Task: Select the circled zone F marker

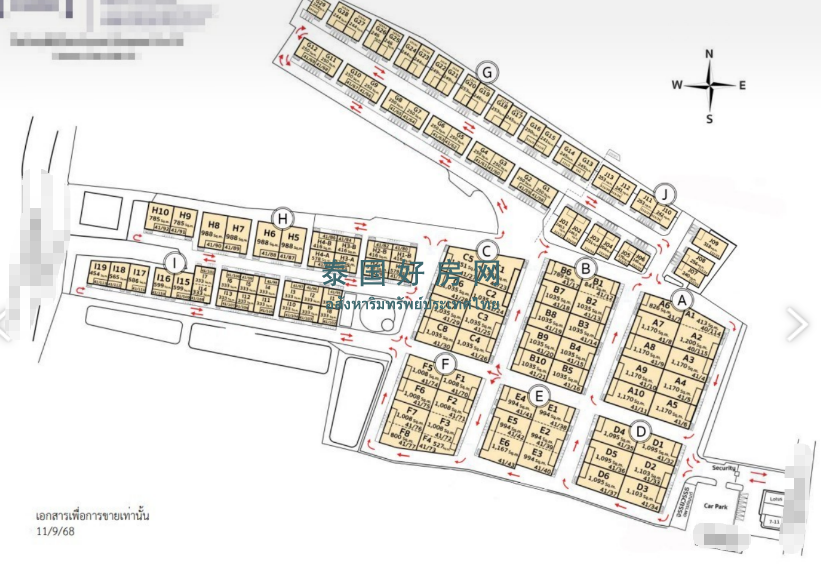Action: pyautogui.click(x=446, y=362)
